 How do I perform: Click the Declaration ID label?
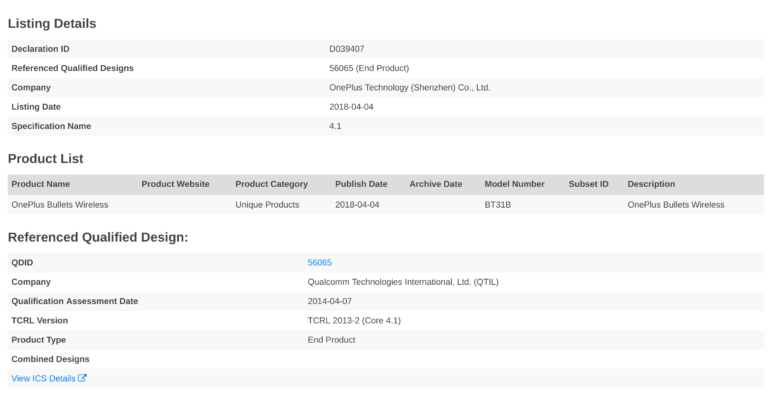tap(40, 49)
